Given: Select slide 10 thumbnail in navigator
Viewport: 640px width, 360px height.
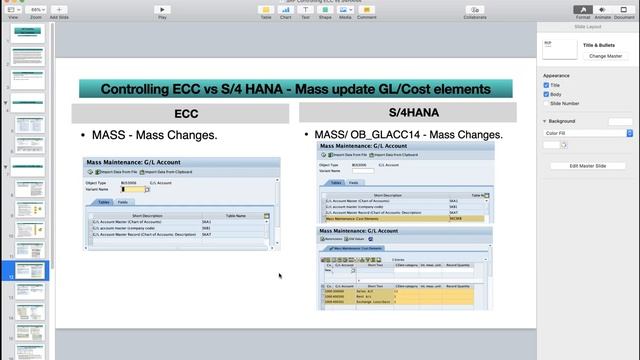Looking at the screenshot, I should pyautogui.click(x=30, y=229).
